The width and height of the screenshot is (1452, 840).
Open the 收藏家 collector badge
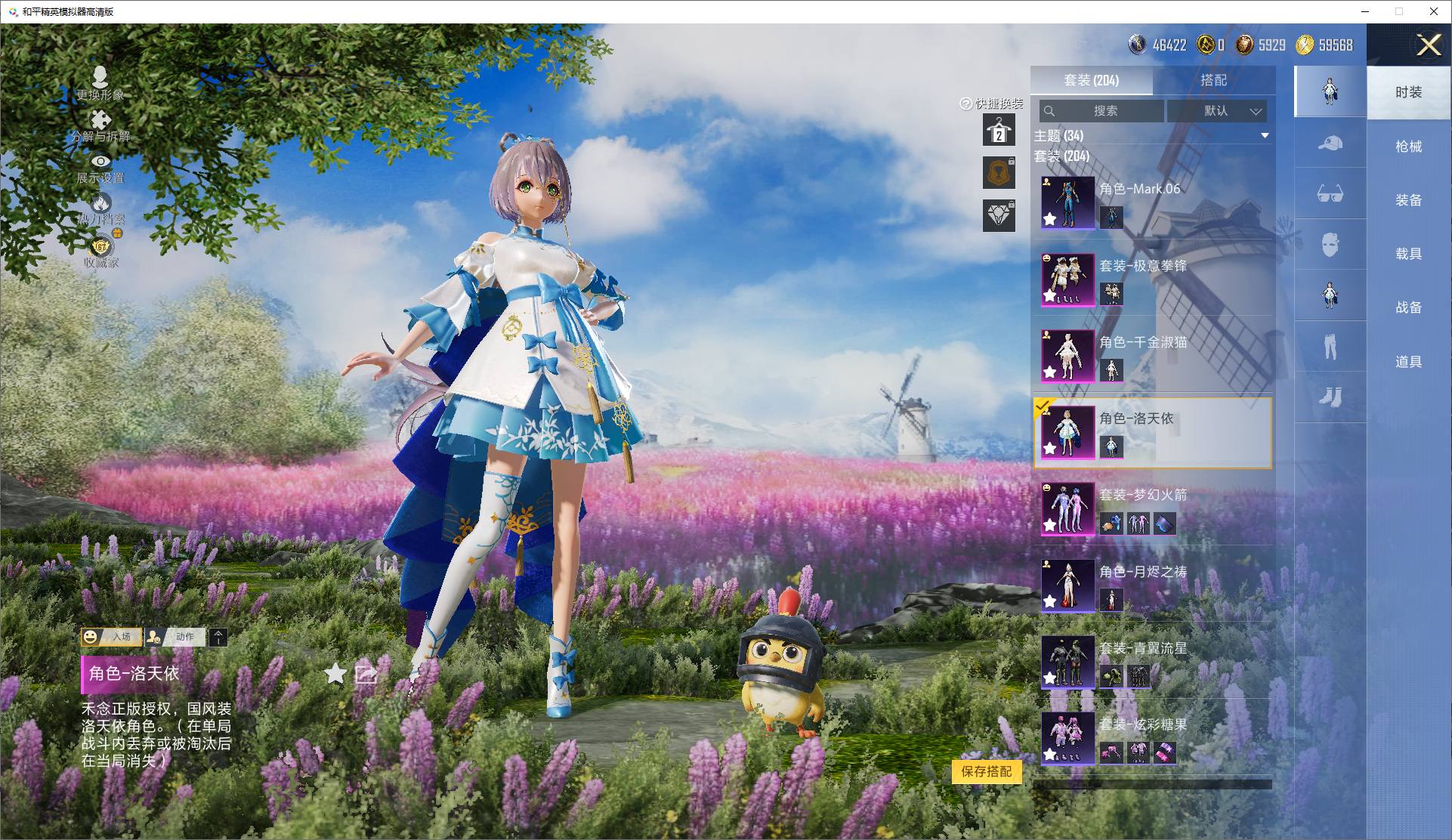point(100,245)
